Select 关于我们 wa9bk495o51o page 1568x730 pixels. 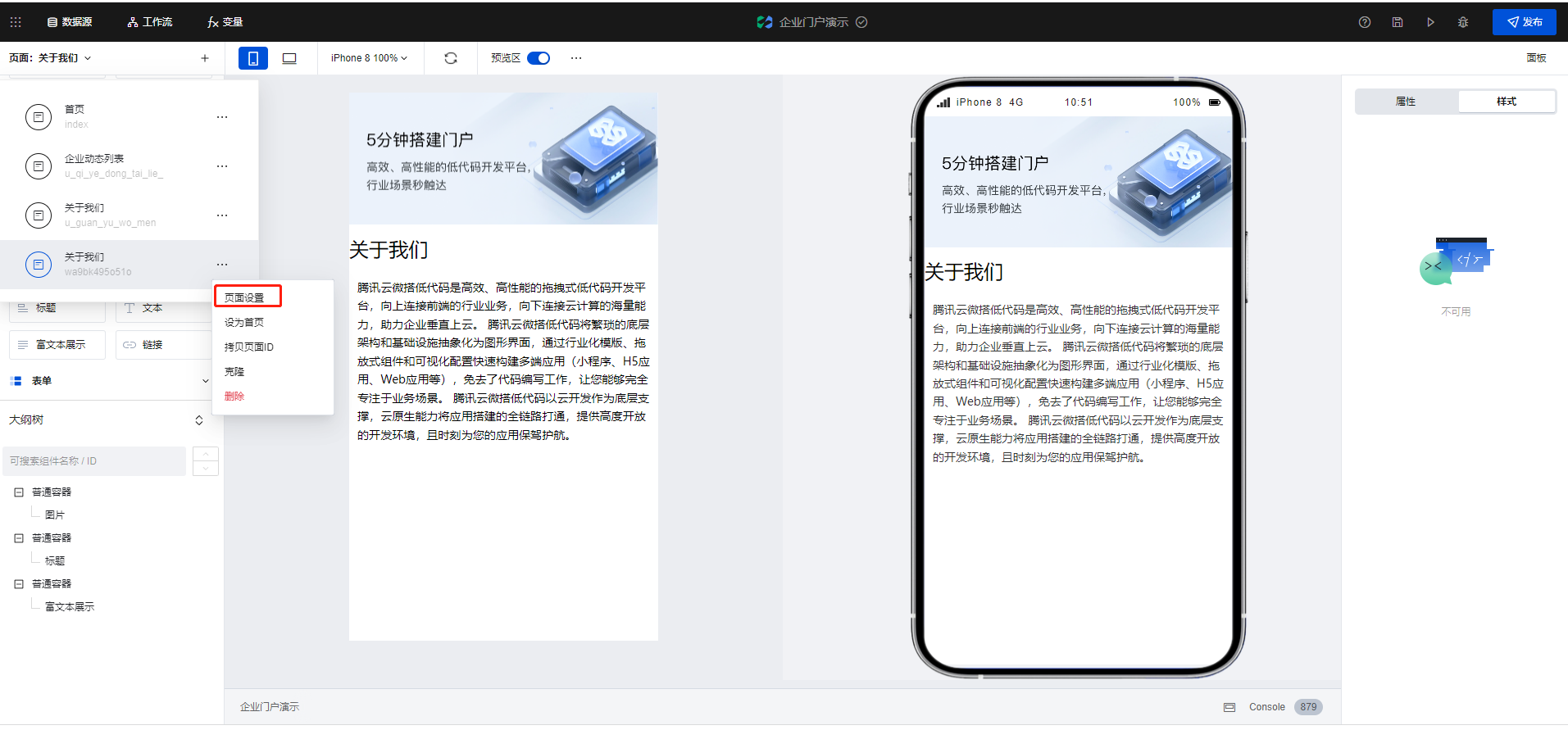(x=129, y=264)
